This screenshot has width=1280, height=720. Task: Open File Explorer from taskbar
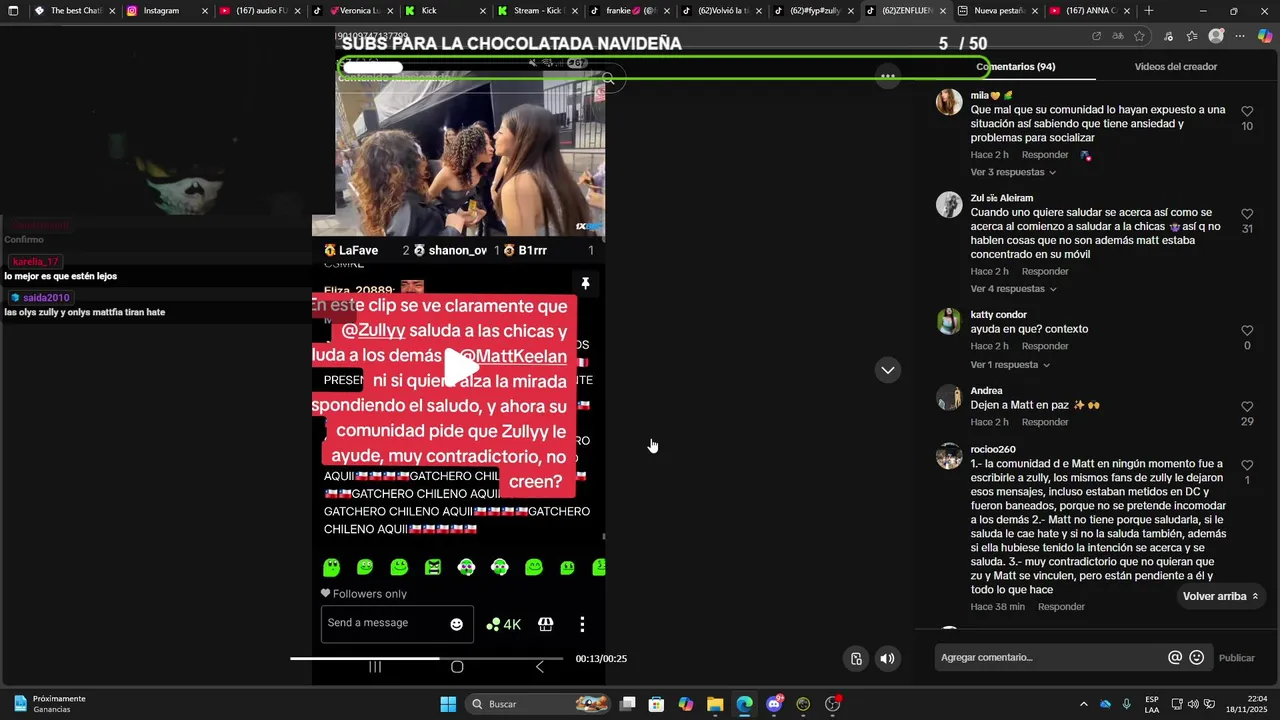[x=715, y=704]
